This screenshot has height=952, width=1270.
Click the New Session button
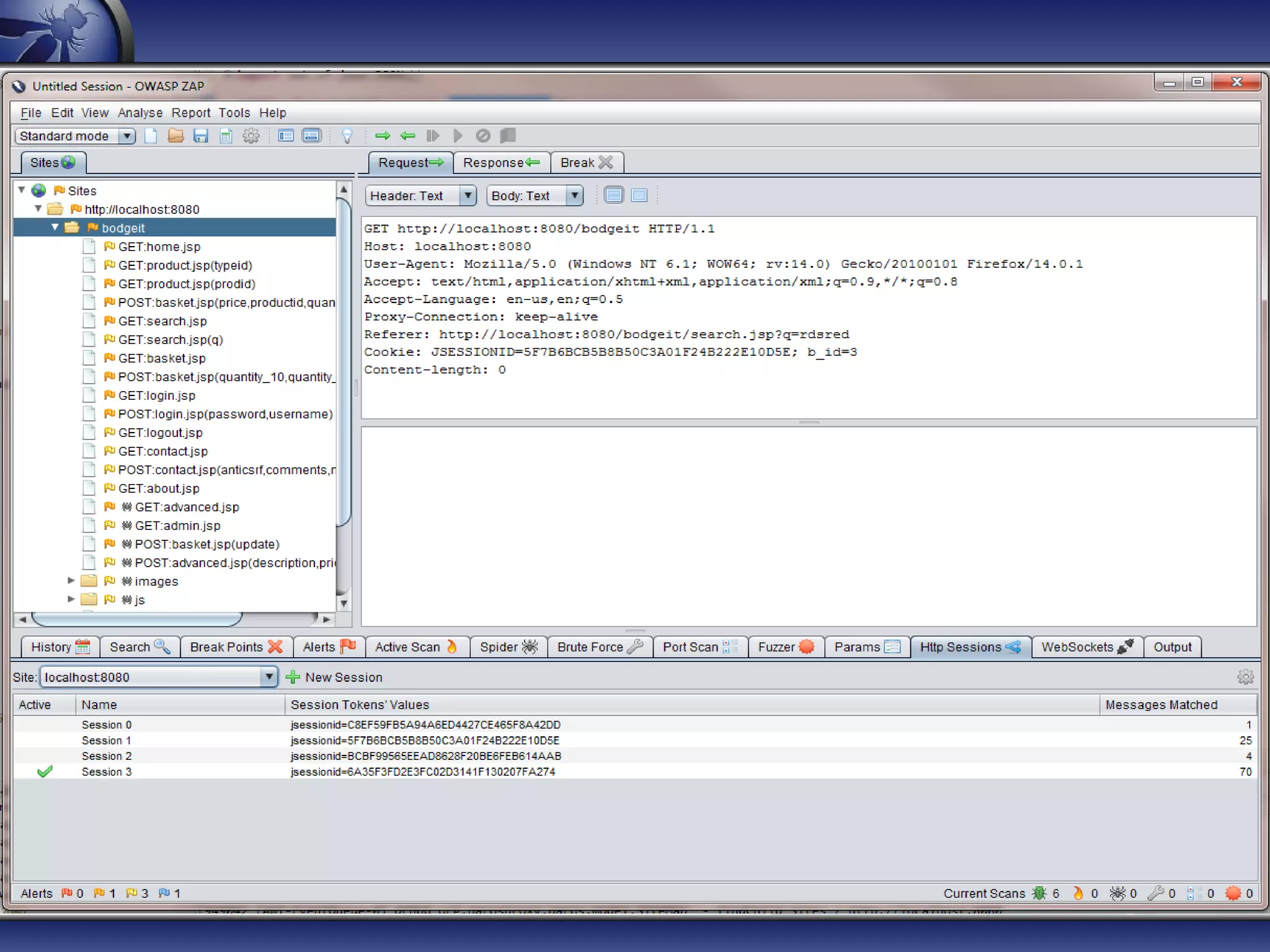click(x=334, y=677)
